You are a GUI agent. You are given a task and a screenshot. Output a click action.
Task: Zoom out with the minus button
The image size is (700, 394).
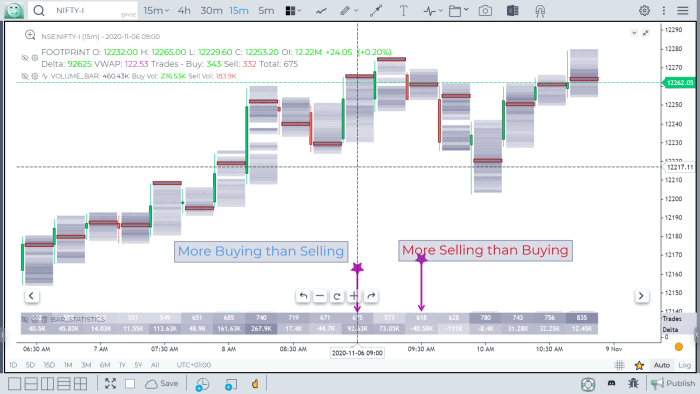320,296
